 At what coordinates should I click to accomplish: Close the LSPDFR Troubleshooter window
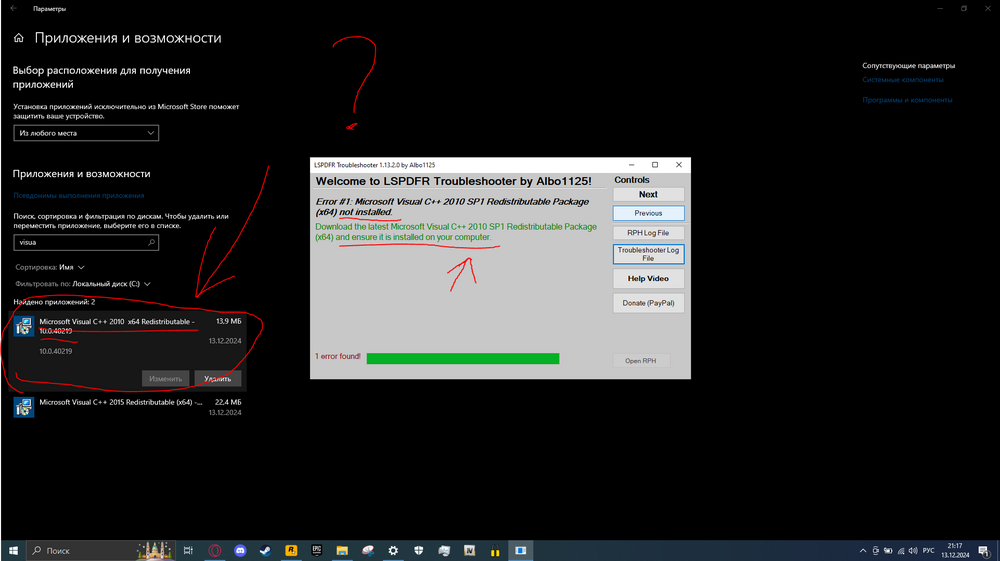click(679, 164)
